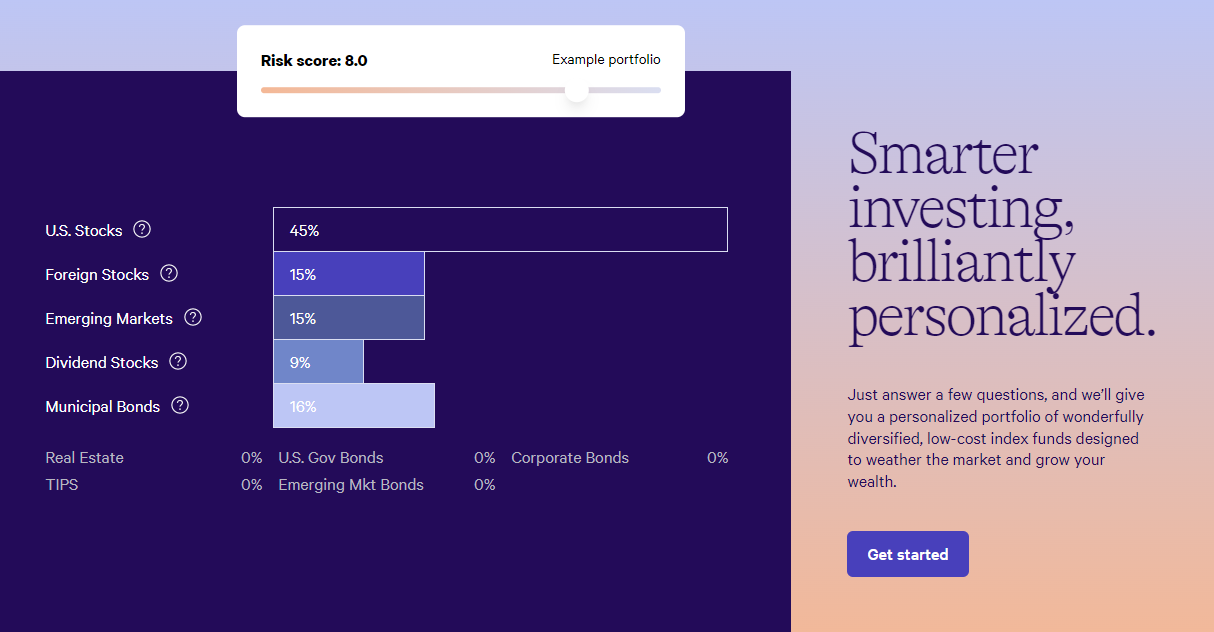Open the Emerging Markets help icon
Viewport: 1214px width, 632px height.
click(x=193, y=317)
